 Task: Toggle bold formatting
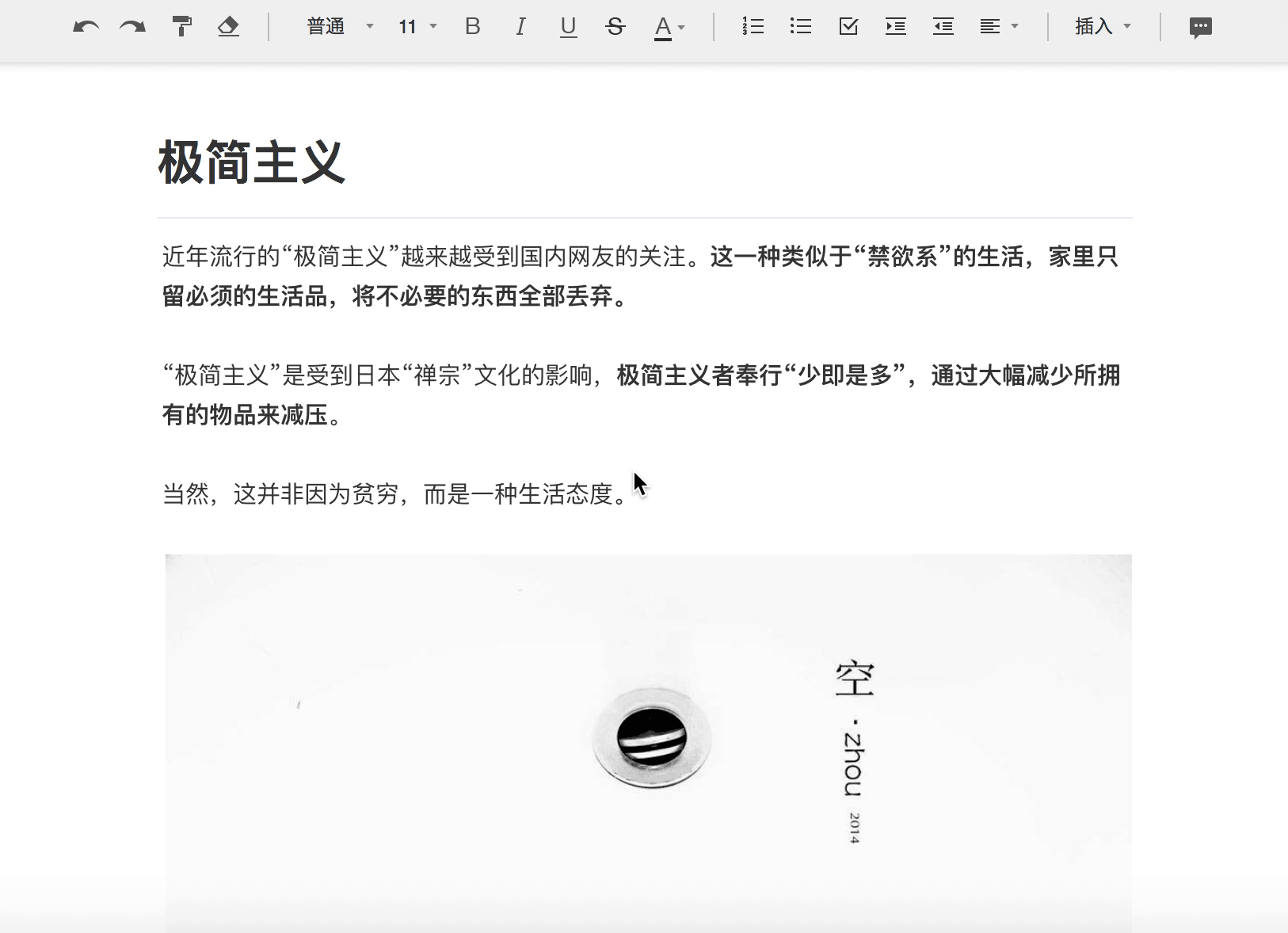tap(472, 26)
